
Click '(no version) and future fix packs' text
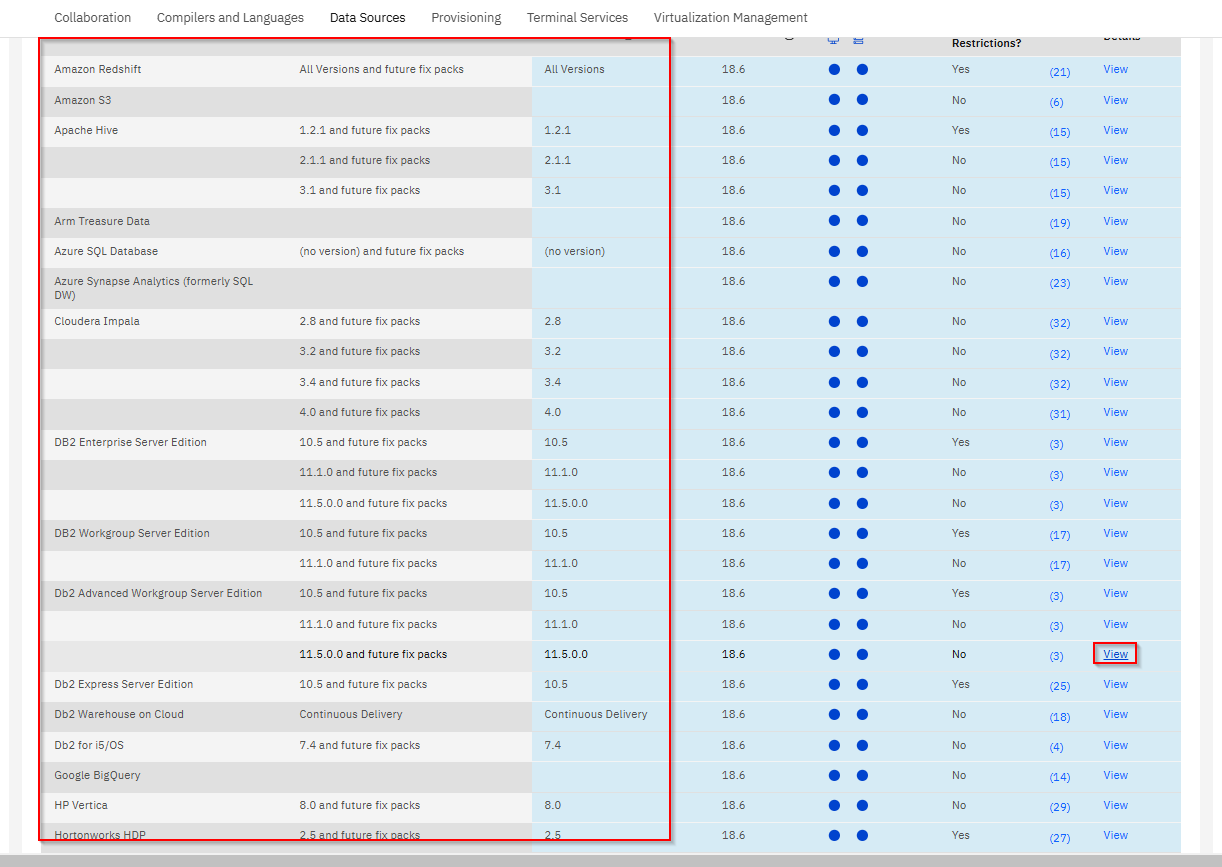tap(382, 251)
